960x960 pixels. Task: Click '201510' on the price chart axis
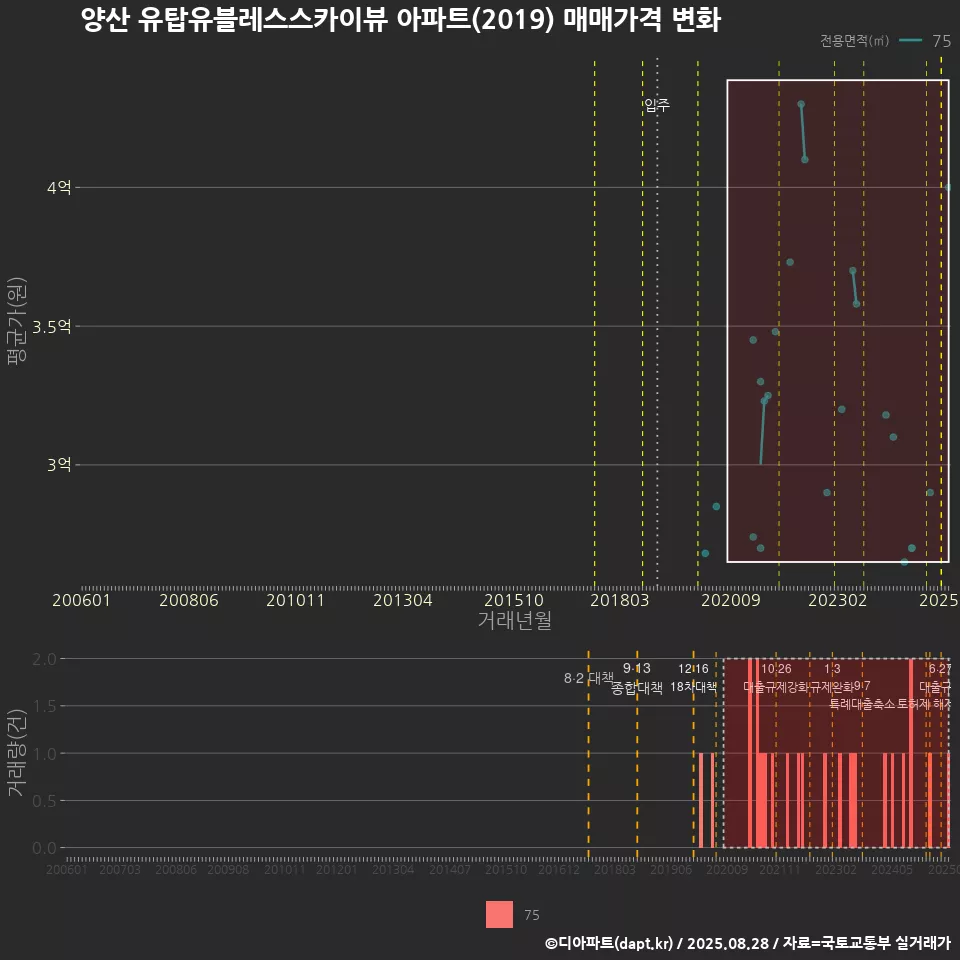(x=514, y=600)
